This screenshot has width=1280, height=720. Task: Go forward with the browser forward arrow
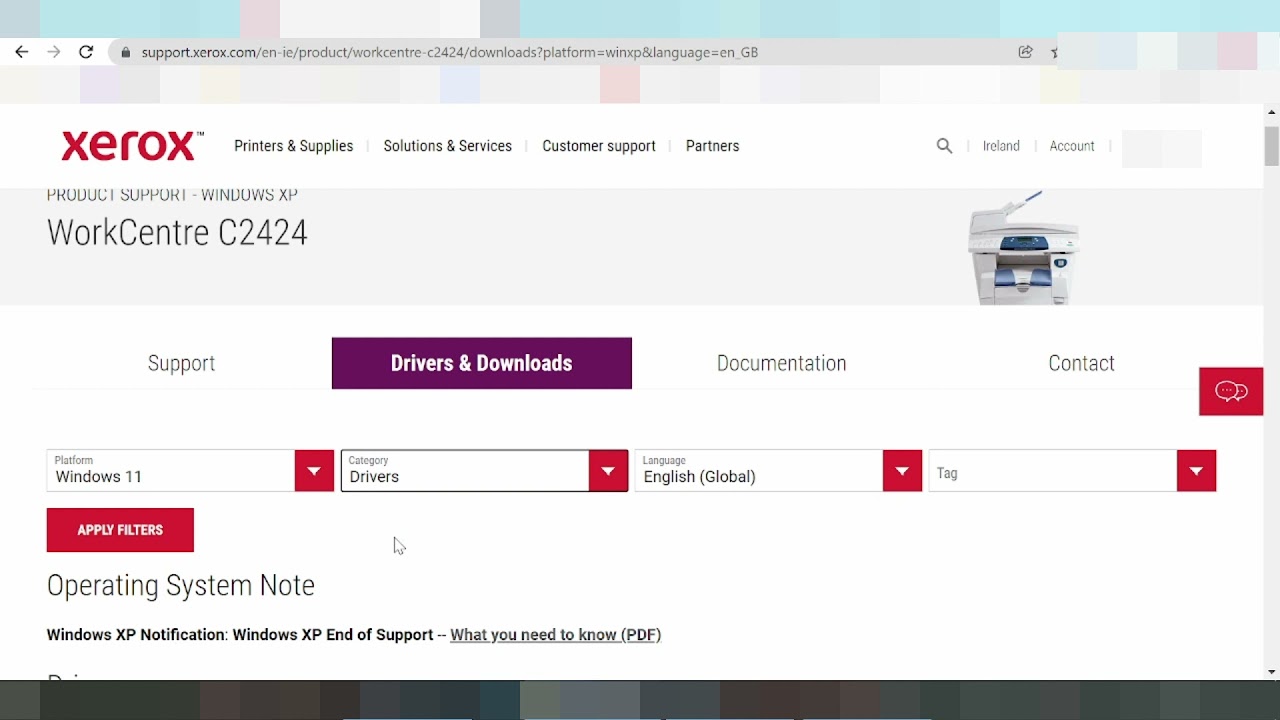[54, 52]
